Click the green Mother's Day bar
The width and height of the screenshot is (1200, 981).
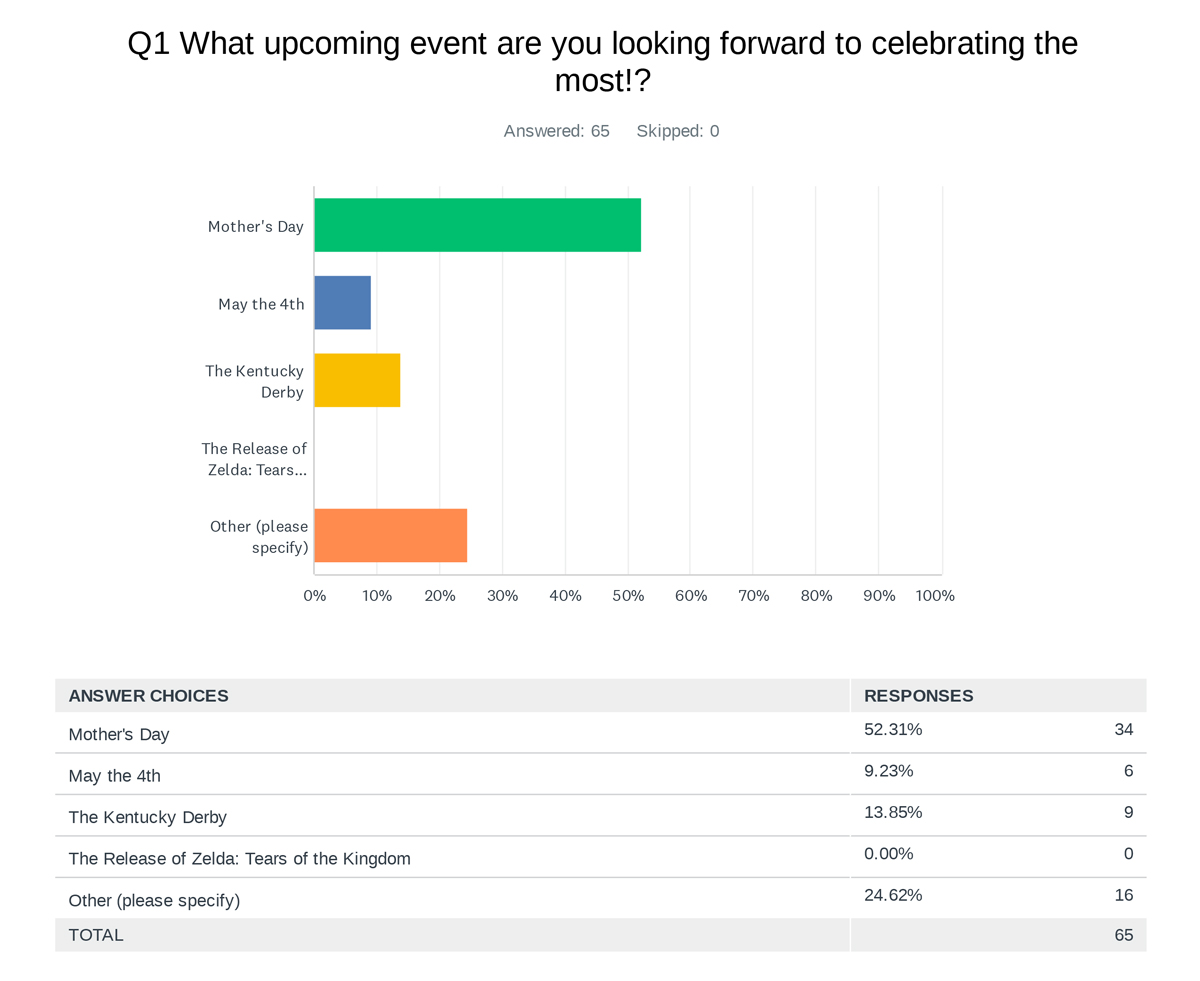tap(477, 225)
